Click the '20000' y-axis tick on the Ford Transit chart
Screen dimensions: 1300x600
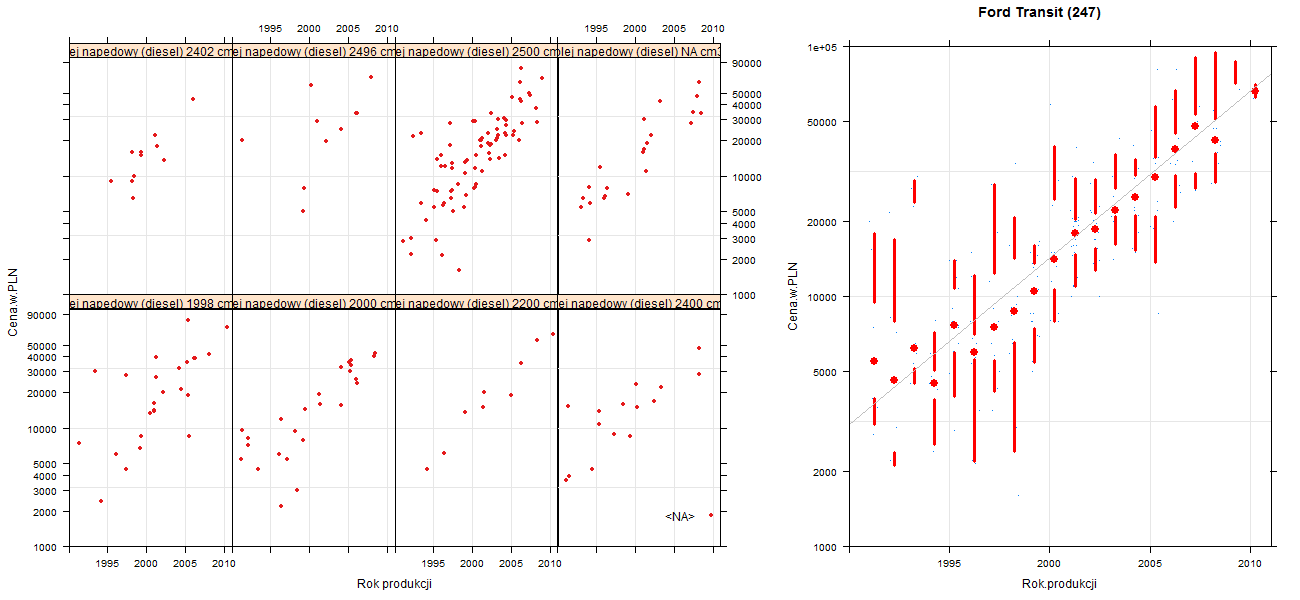point(822,222)
